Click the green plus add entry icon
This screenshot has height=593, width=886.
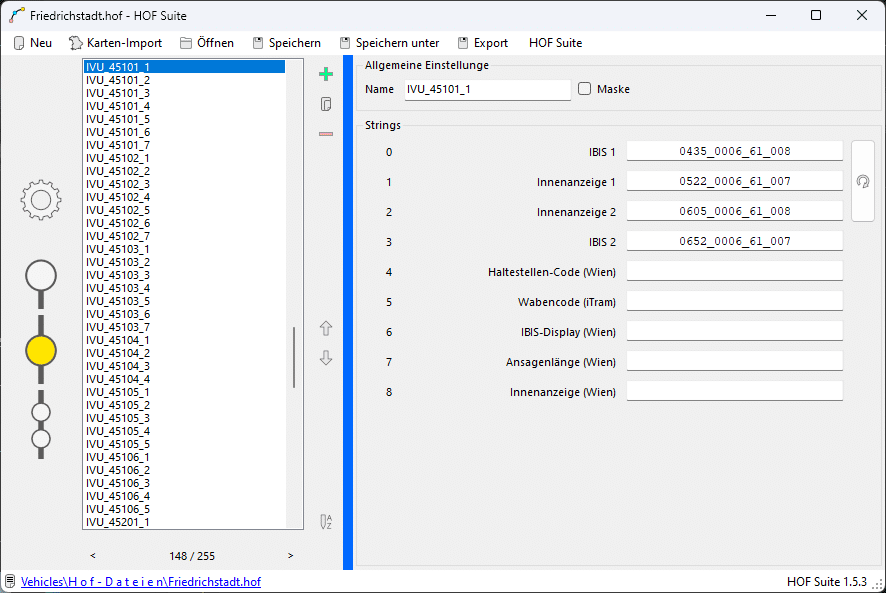325,74
